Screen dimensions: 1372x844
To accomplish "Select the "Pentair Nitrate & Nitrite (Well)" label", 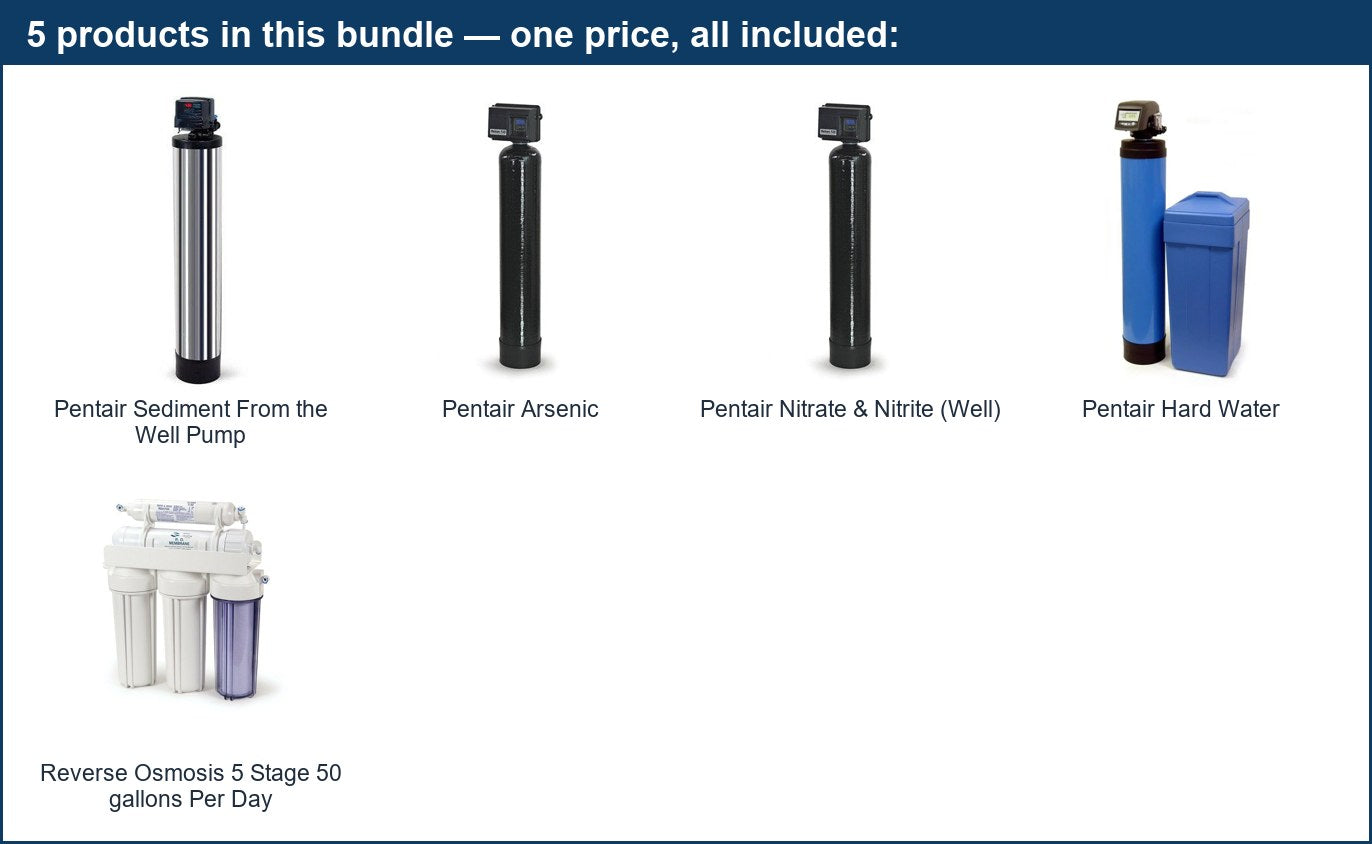I will (850, 409).
